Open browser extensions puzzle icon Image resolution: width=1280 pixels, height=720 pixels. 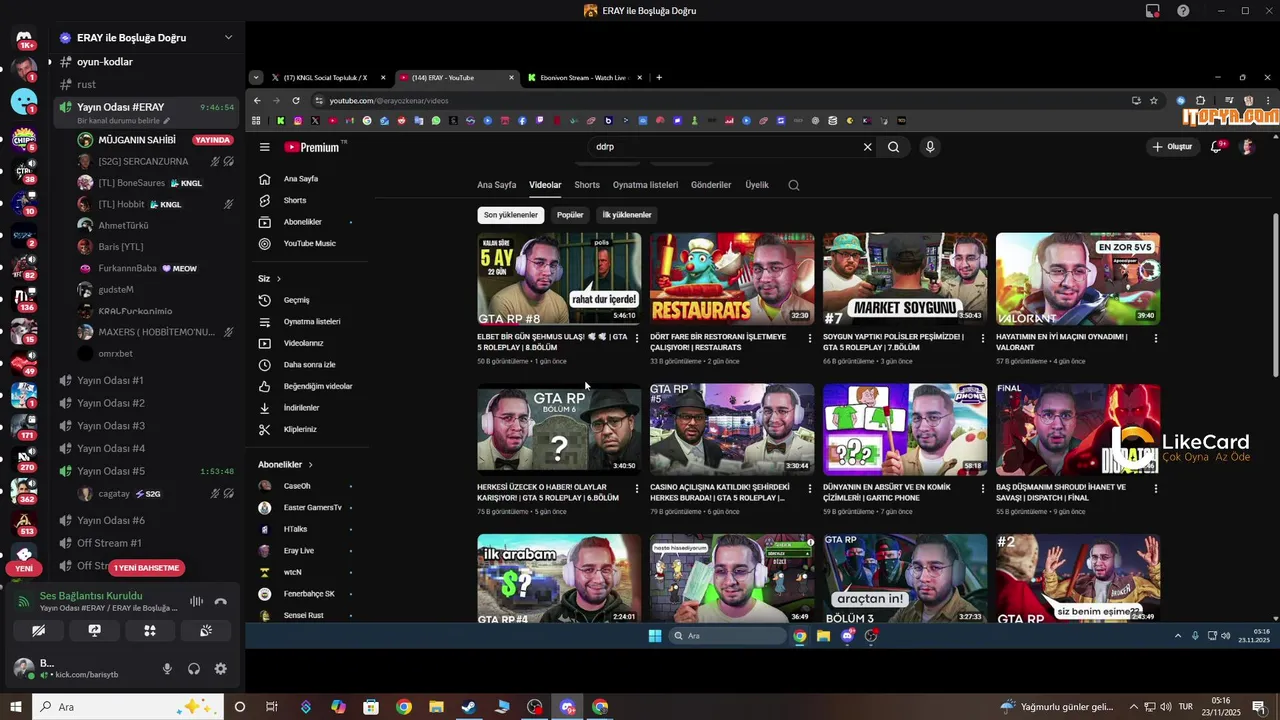(1200, 101)
